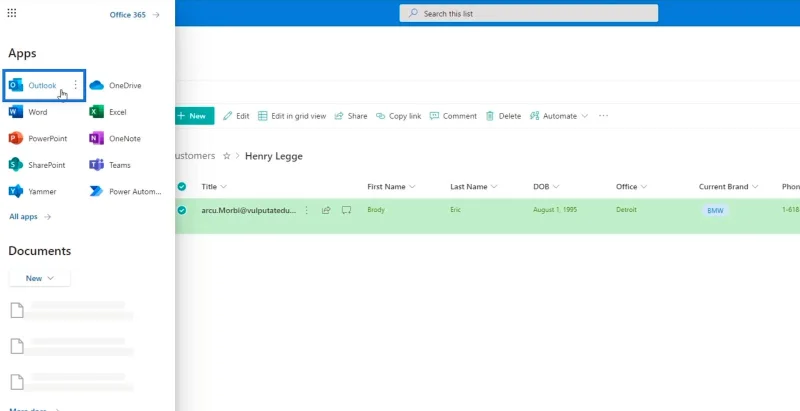Open the command bar overflow ellipsis
The image size is (800, 411).
point(604,116)
